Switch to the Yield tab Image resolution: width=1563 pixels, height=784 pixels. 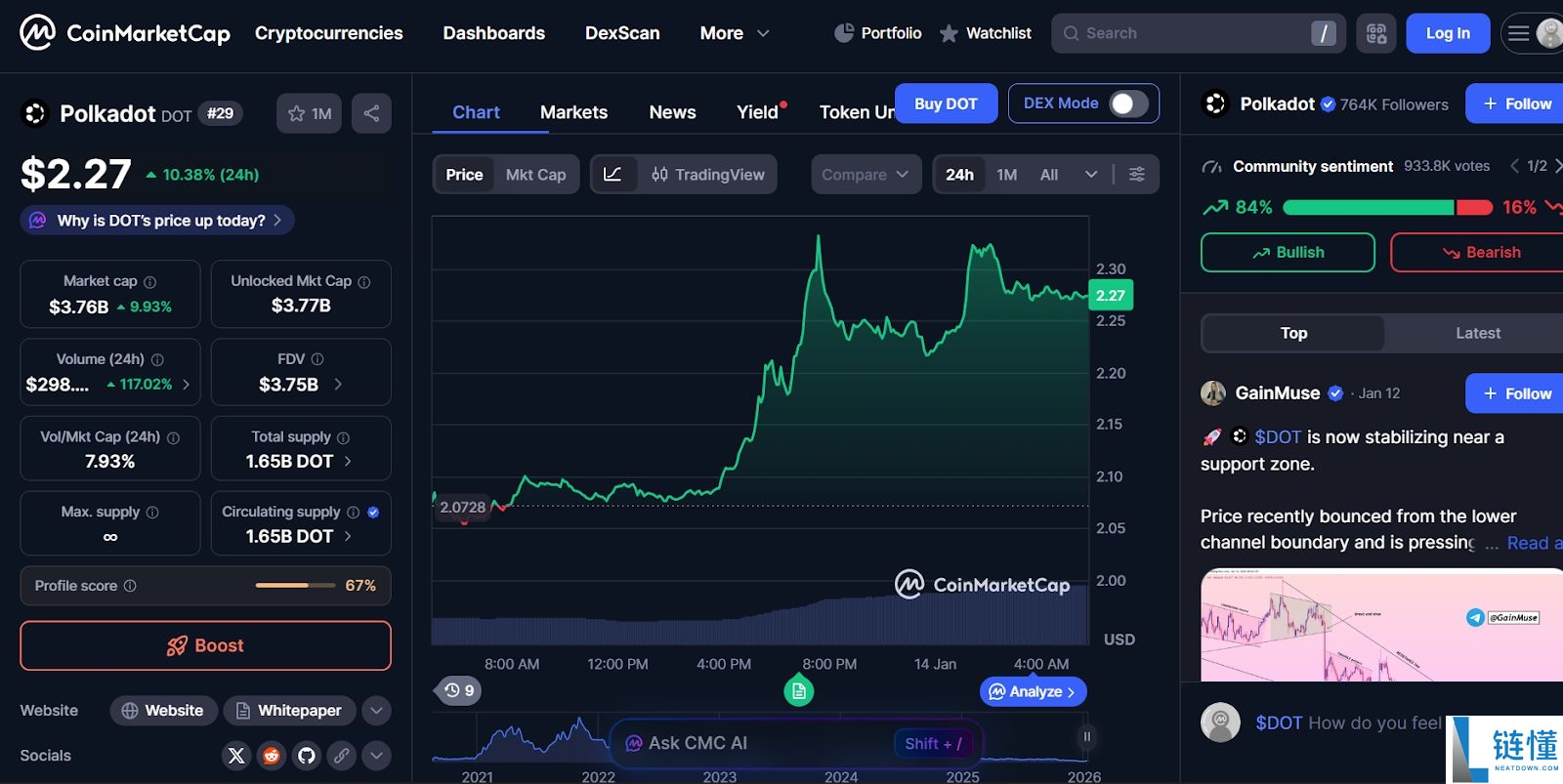(x=758, y=112)
